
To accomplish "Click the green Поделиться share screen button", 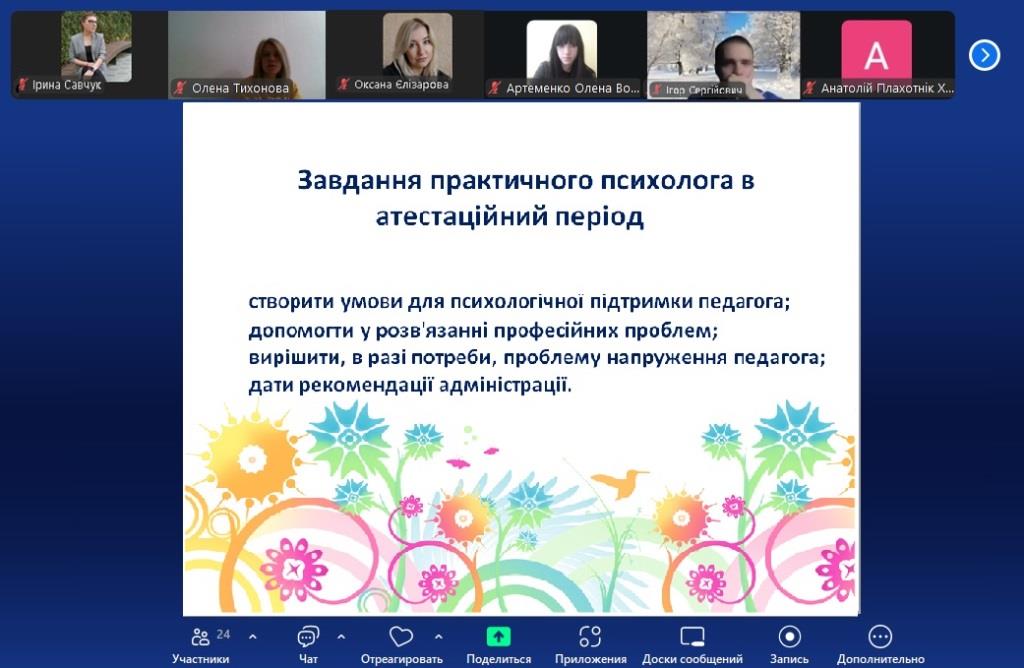I will pyautogui.click(x=498, y=637).
